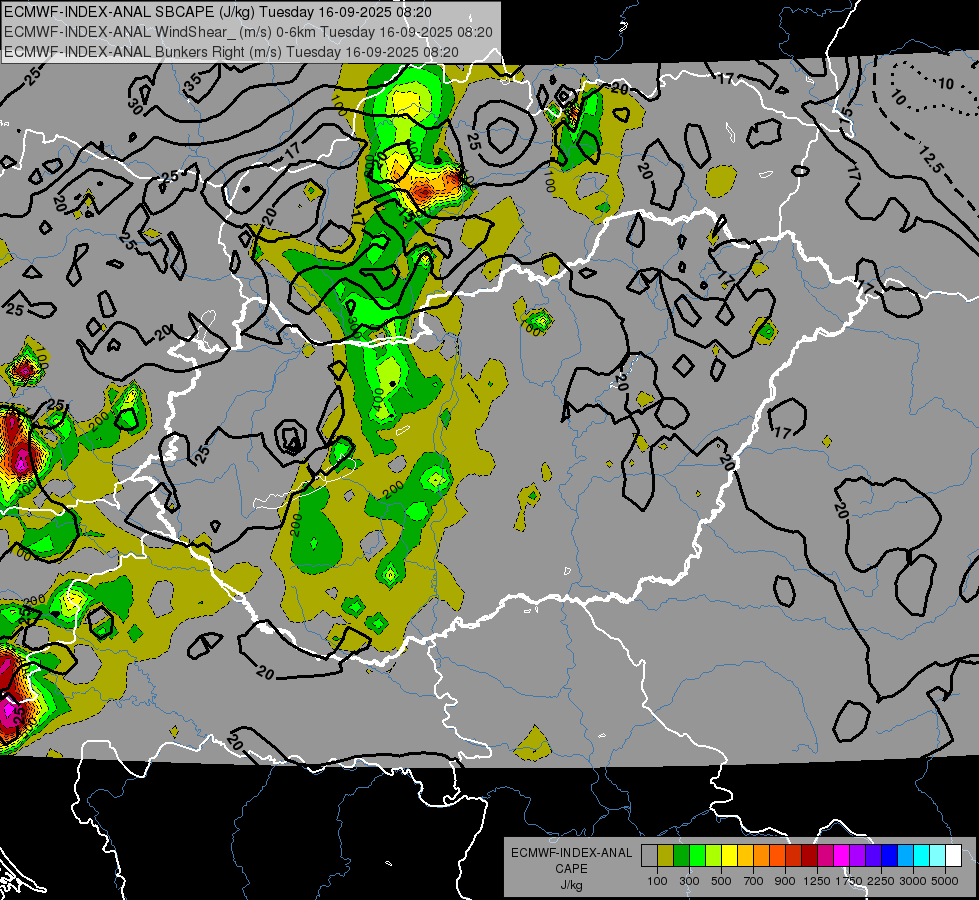Click the 30 contour label near top left
This screenshot has height=900, width=979.
pyautogui.click(x=135, y=107)
